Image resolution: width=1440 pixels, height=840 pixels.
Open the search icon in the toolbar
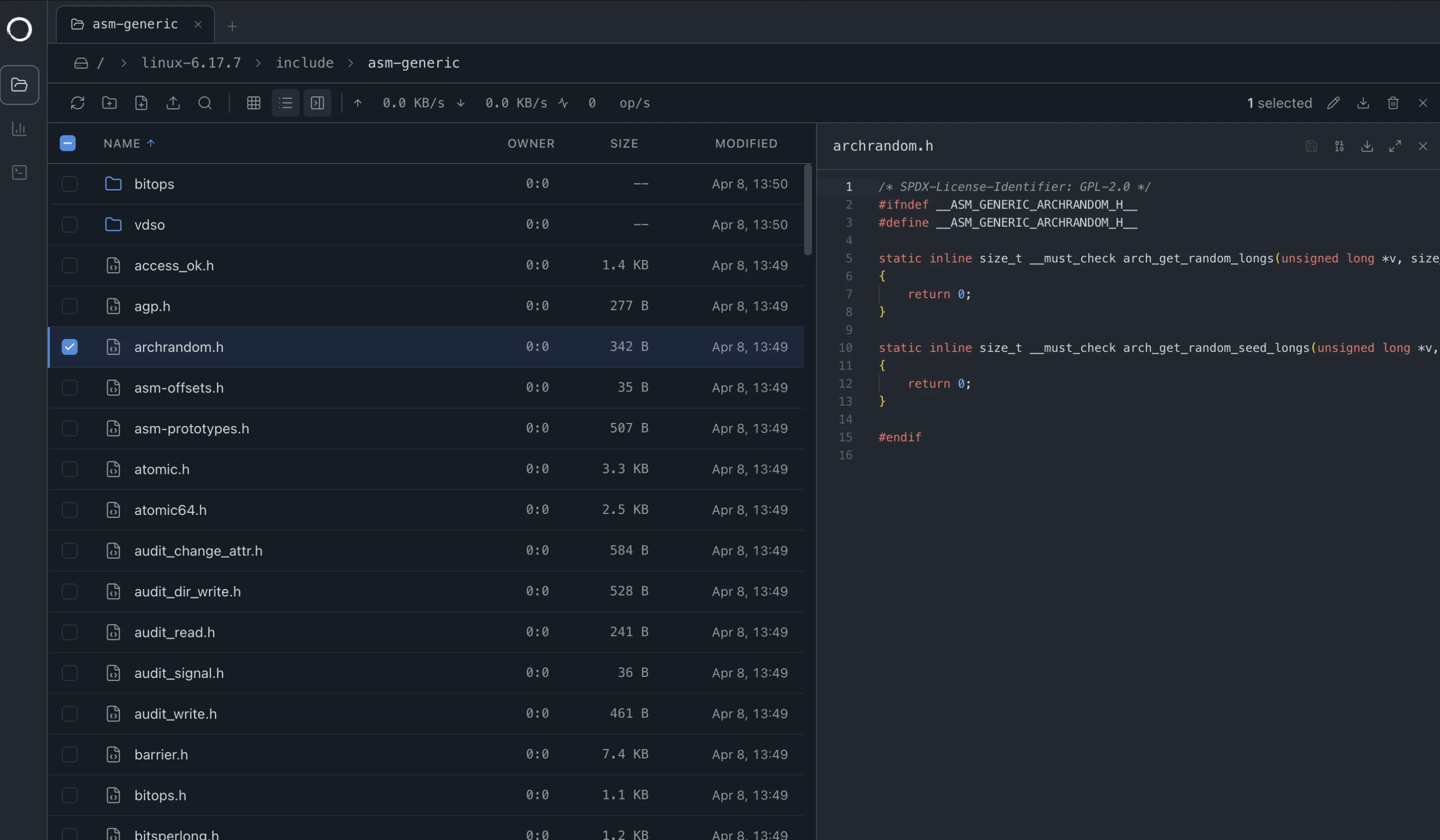pyautogui.click(x=205, y=103)
